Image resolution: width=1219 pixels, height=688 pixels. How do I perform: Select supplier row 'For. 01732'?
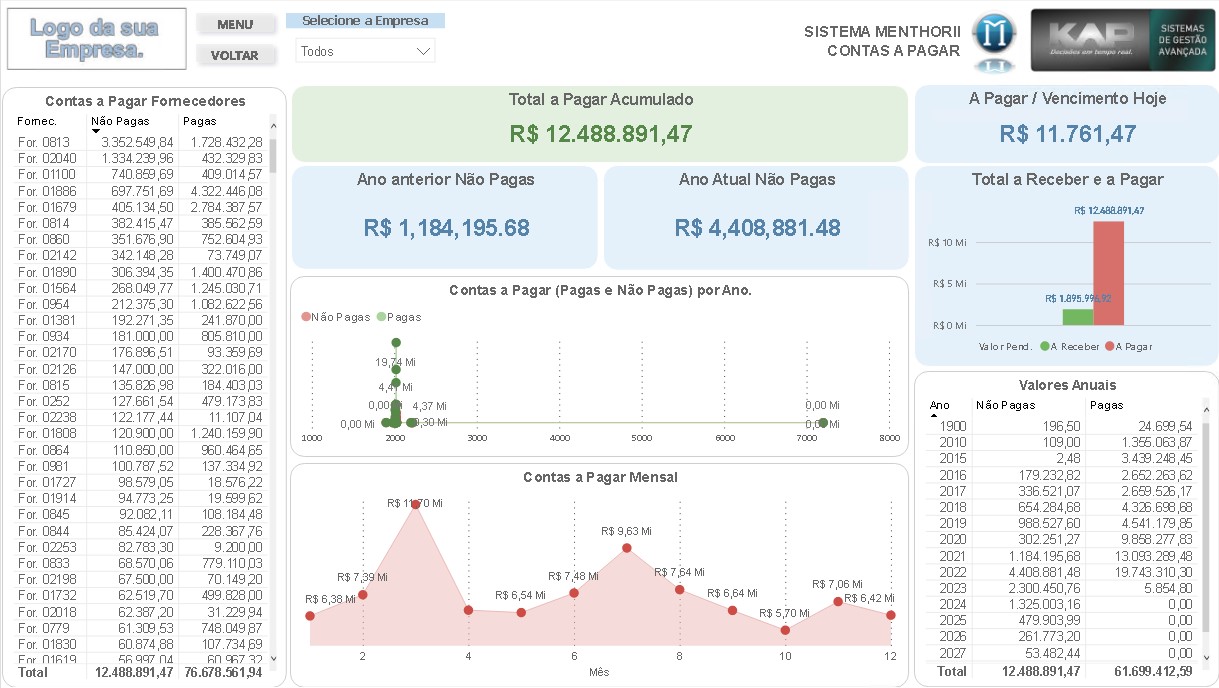pos(141,596)
